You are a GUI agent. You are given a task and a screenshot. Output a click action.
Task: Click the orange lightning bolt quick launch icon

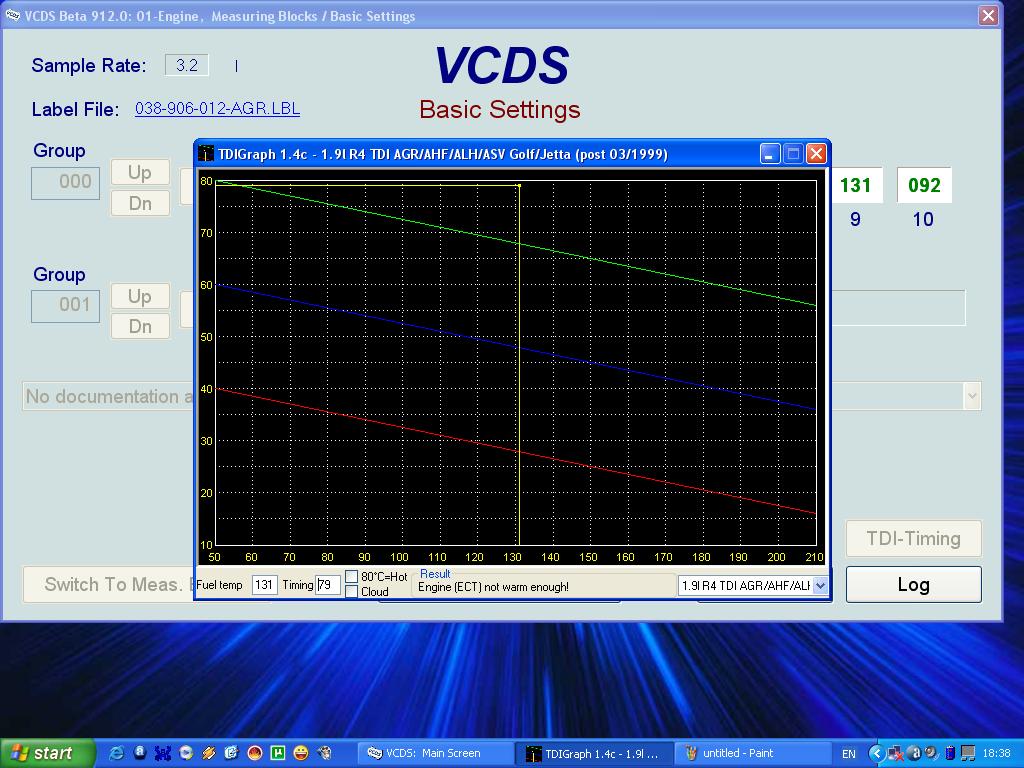coord(209,753)
